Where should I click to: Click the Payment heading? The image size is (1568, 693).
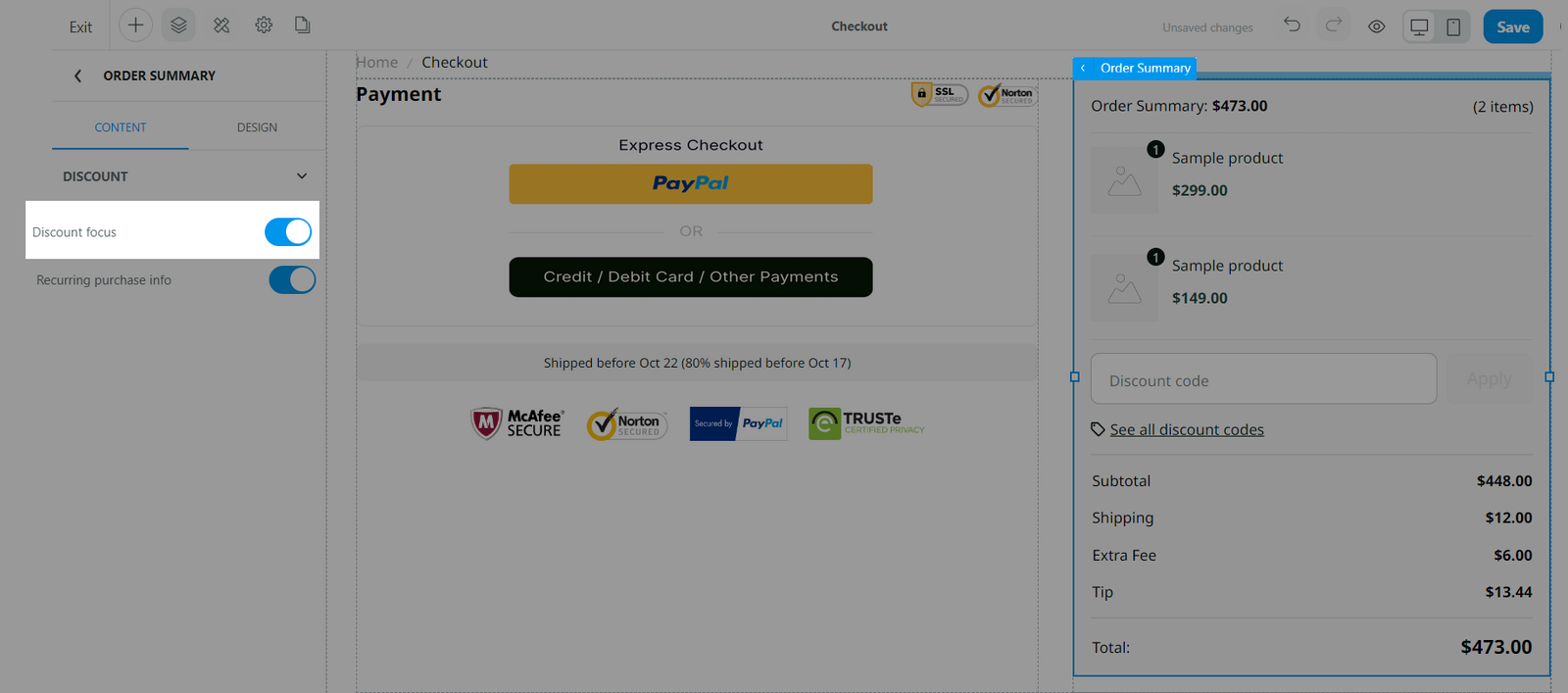[x=399, y=94]
